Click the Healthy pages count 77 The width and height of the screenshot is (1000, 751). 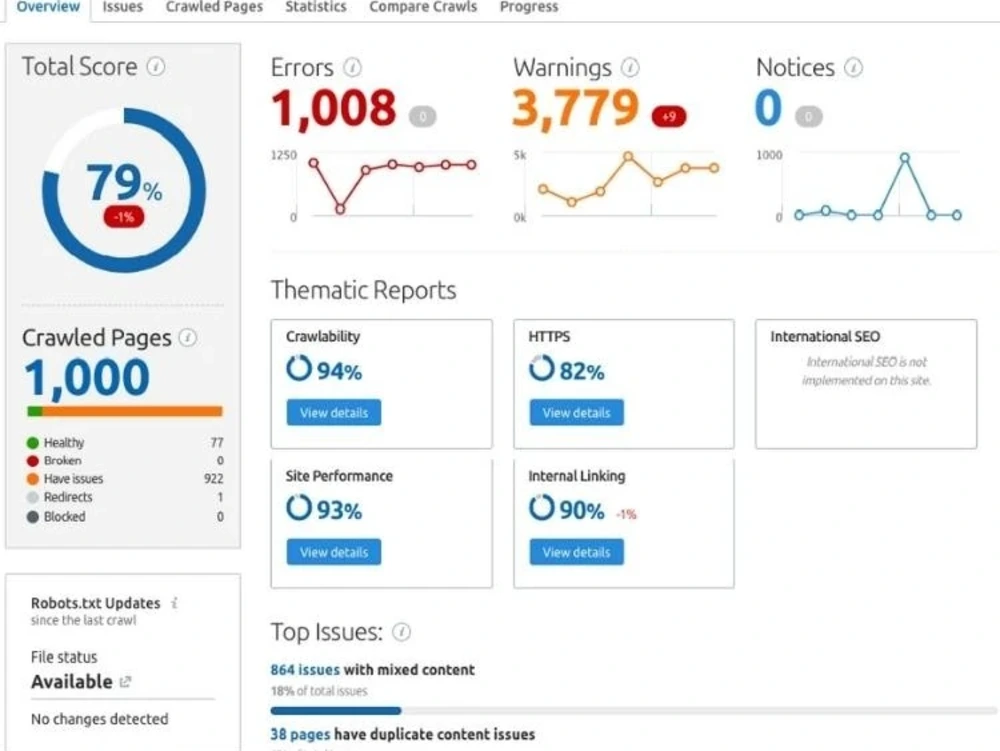[217, 442]
